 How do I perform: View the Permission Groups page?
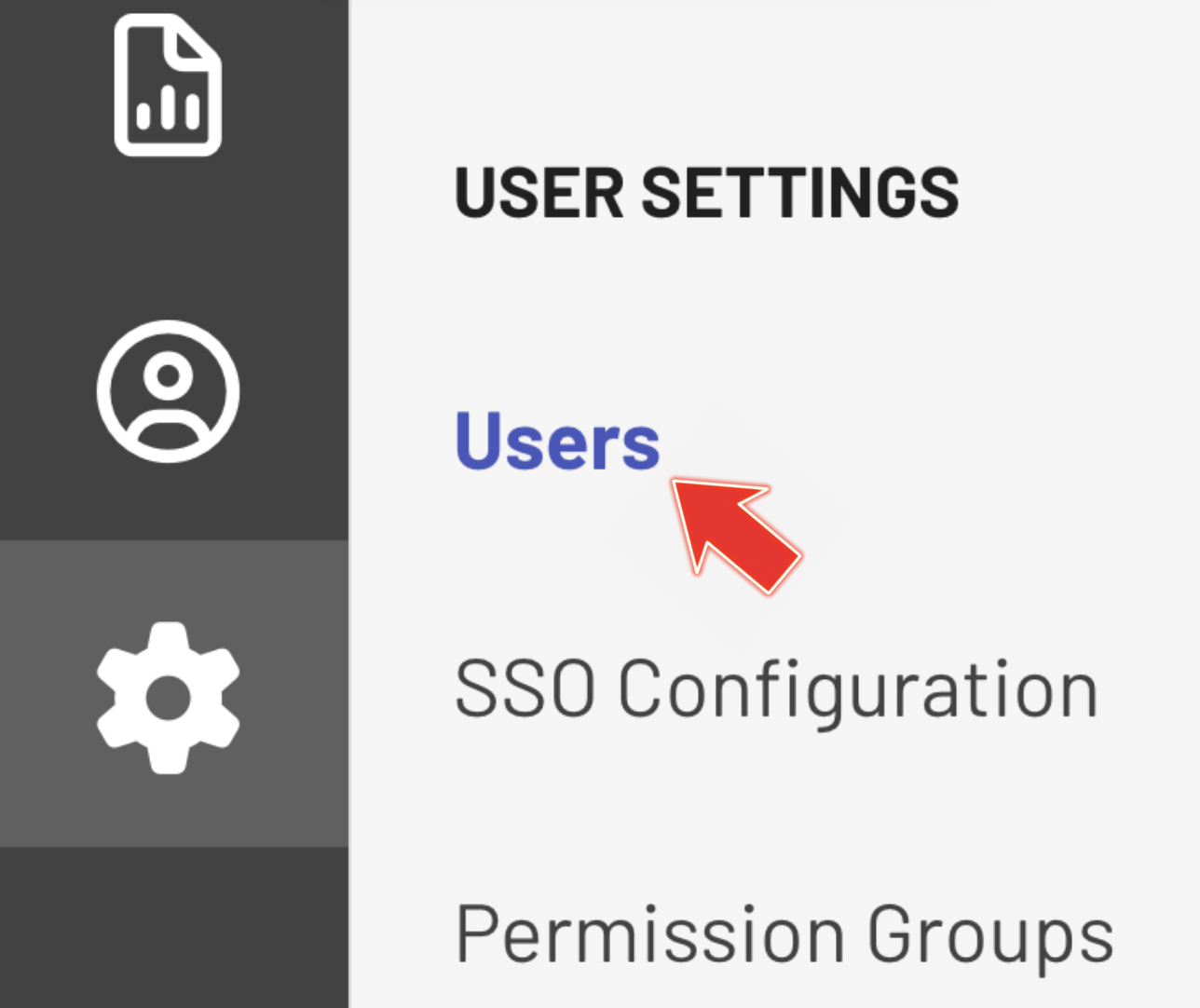coord(784,934)
